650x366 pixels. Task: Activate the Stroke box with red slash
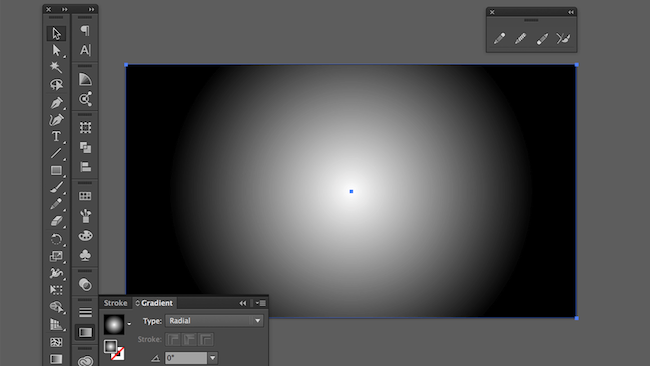[118, 354]
